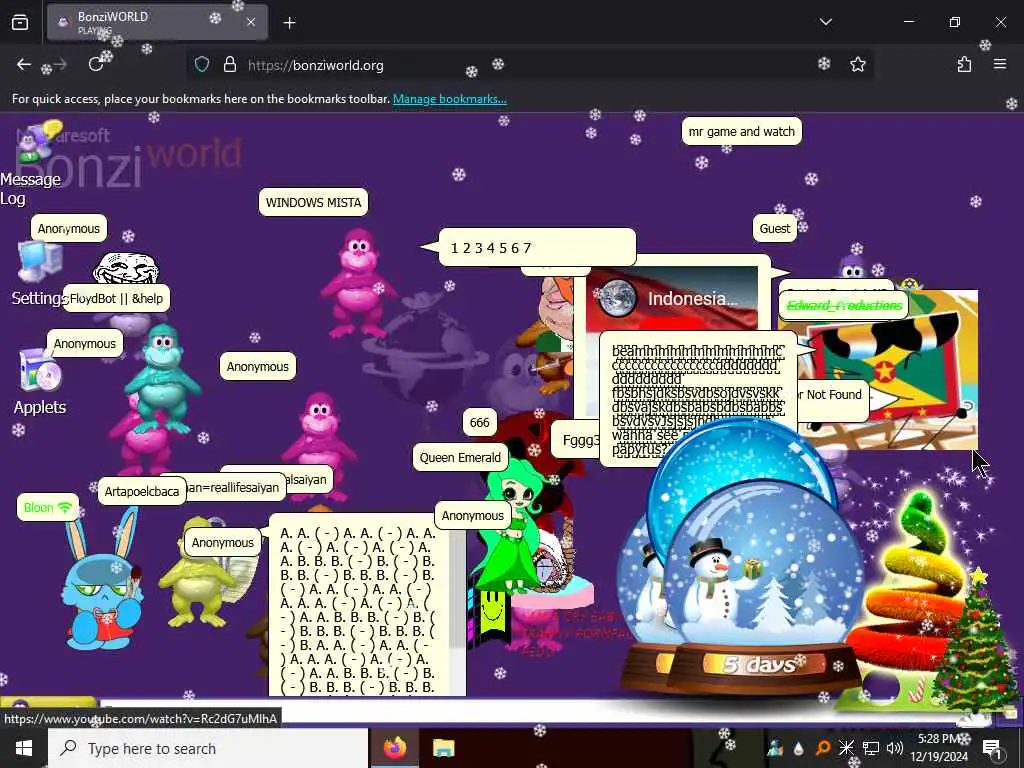Open the volume speaker tray icon
Viewport: 1024px width, 768px height.
click(x=895, y=748)
